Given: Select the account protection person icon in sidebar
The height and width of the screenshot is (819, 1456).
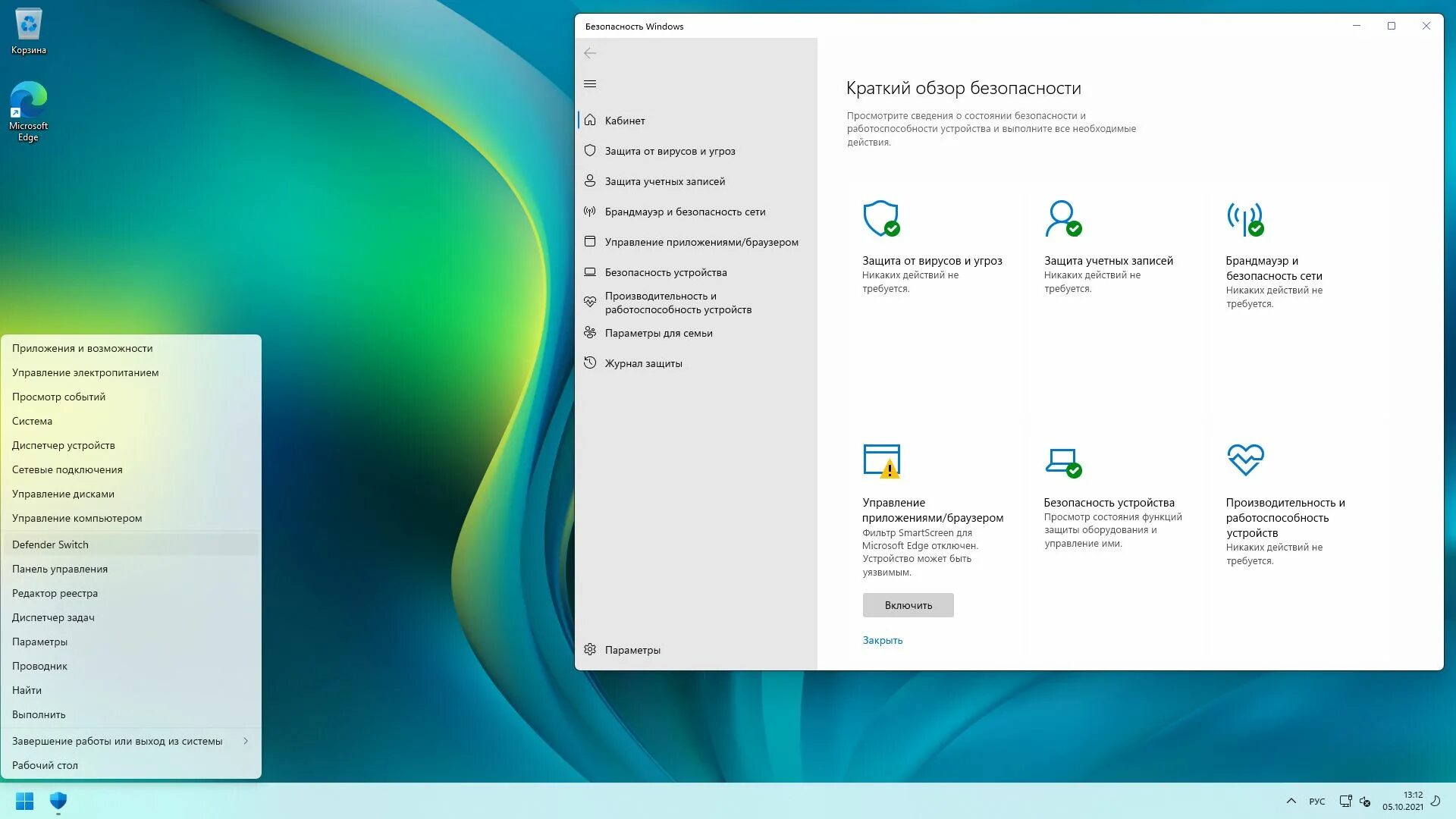Looking at the screenshot, I should 591,180.
